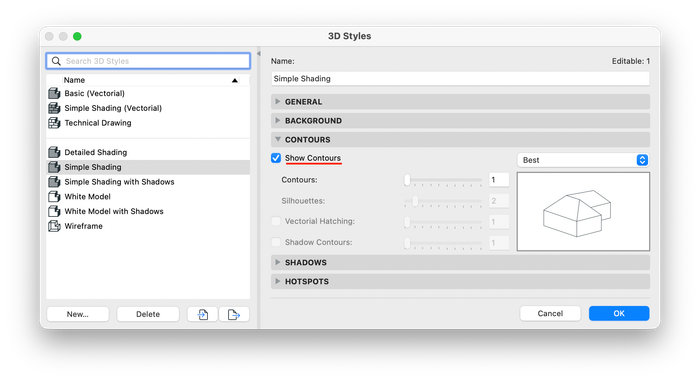Expand the BACKGROUND section
The width and height of the screenshot is (700, 381).
click(x=460, y=121)
